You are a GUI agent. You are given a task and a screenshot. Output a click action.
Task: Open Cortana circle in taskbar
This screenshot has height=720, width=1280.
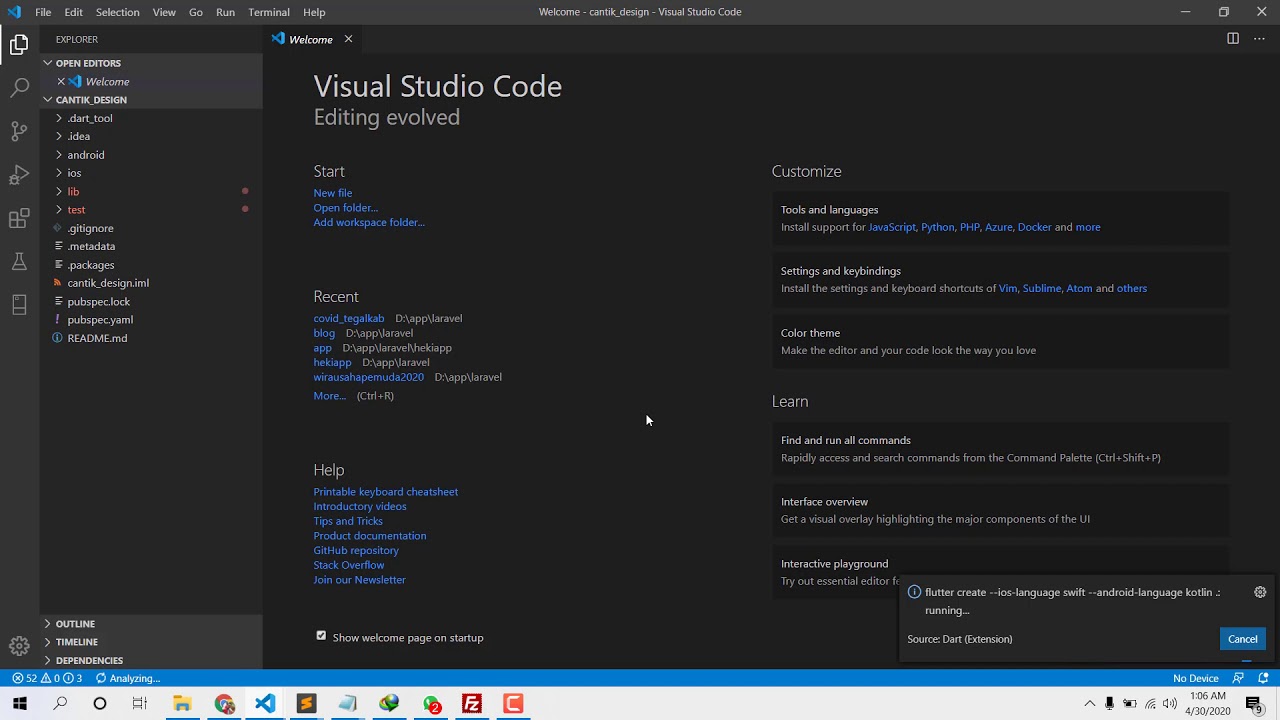tap(100, 704)
